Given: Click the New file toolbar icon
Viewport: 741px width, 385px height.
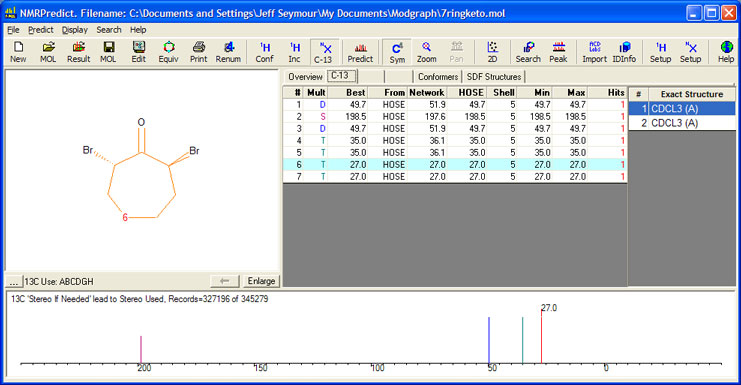Looking at the screenshot, I should (x=18, y=52).
